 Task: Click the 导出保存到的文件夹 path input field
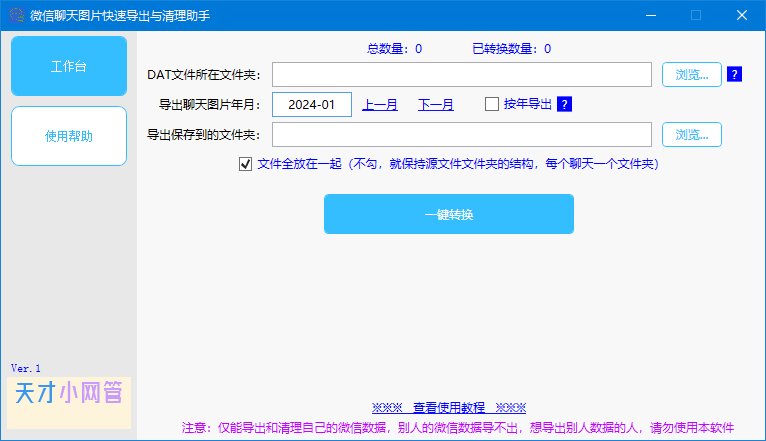(462, 134)
